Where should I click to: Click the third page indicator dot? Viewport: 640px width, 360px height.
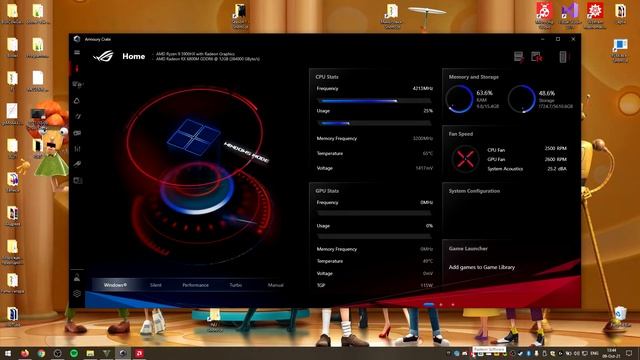click(x=453, y=304)
